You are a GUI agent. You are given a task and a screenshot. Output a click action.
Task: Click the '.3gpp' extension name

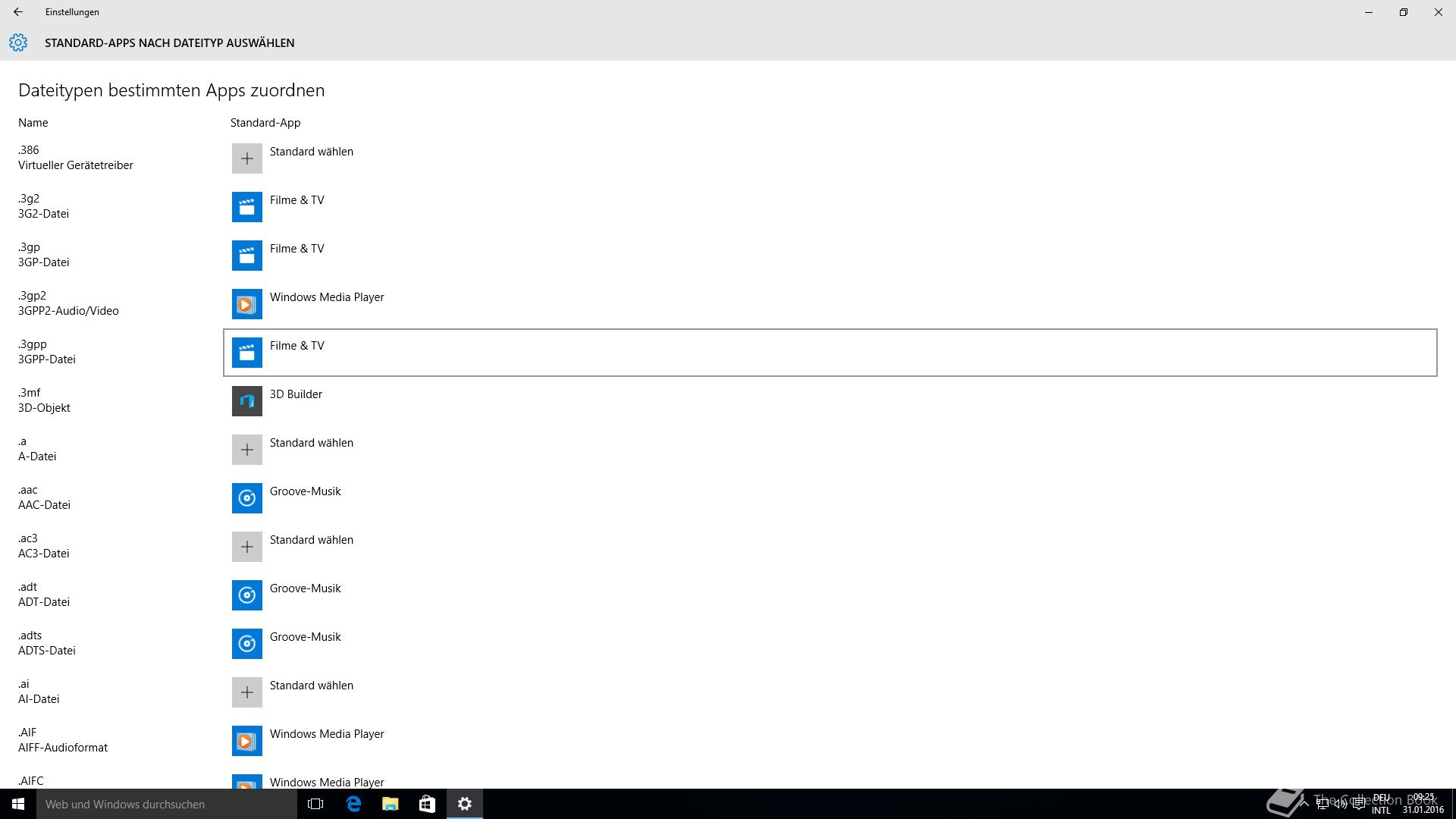tap(33, 344)
